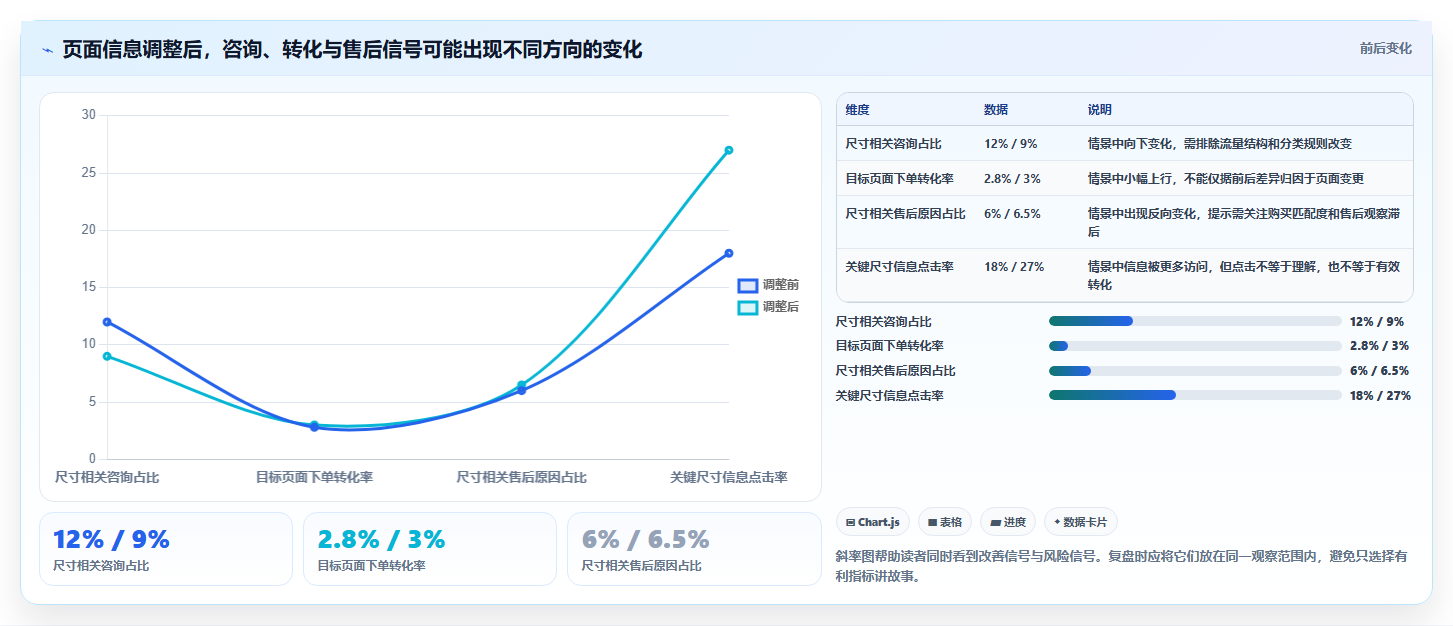Viewport: 1453px width, 626px height.
Task: Click the table cell 尺寸相关售后原因占比
Action: point(905,214)
